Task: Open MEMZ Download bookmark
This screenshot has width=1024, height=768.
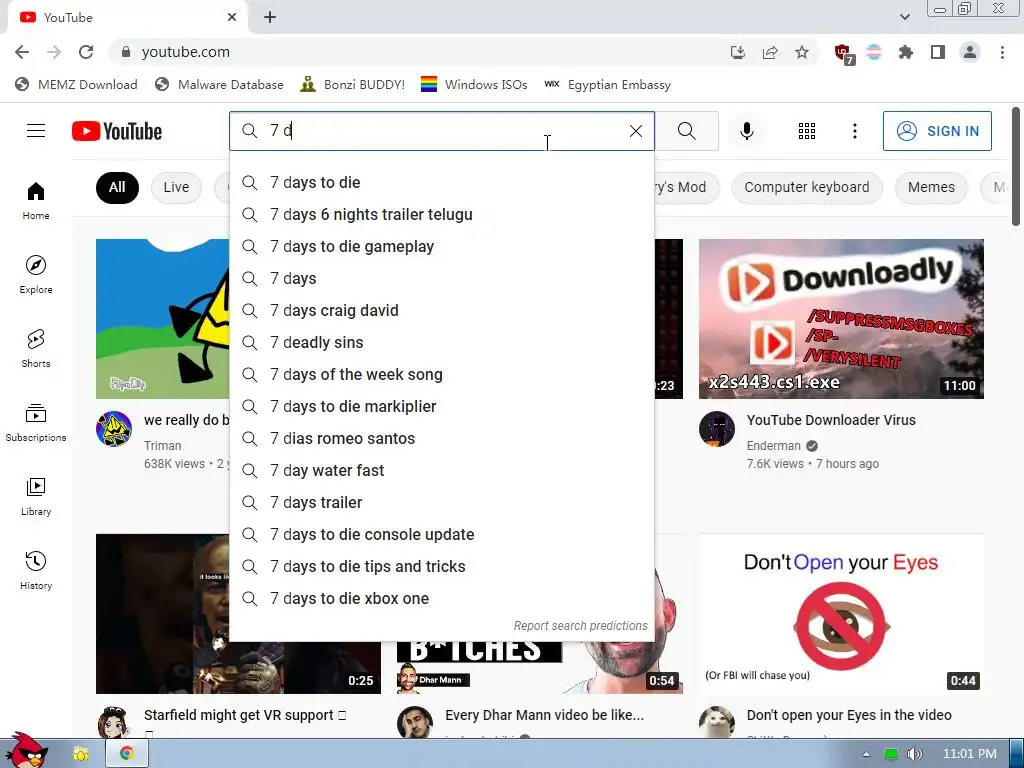Action: (x=76, y=84)
